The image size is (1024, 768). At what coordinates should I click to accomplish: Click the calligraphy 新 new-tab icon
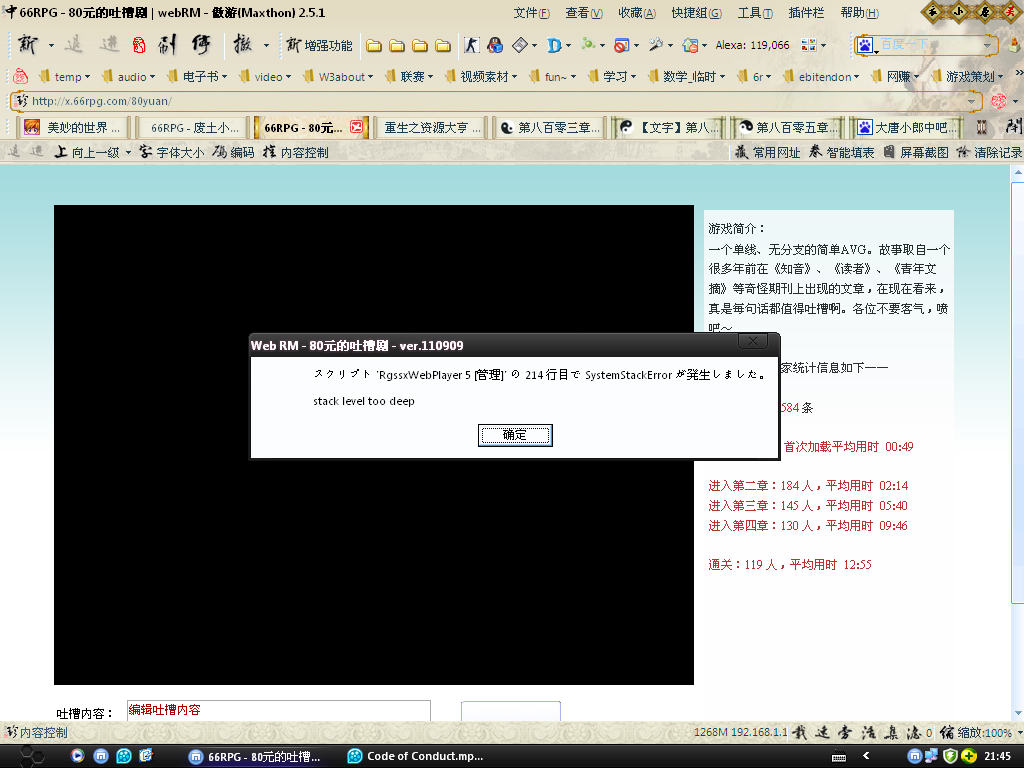pos(27,44)
